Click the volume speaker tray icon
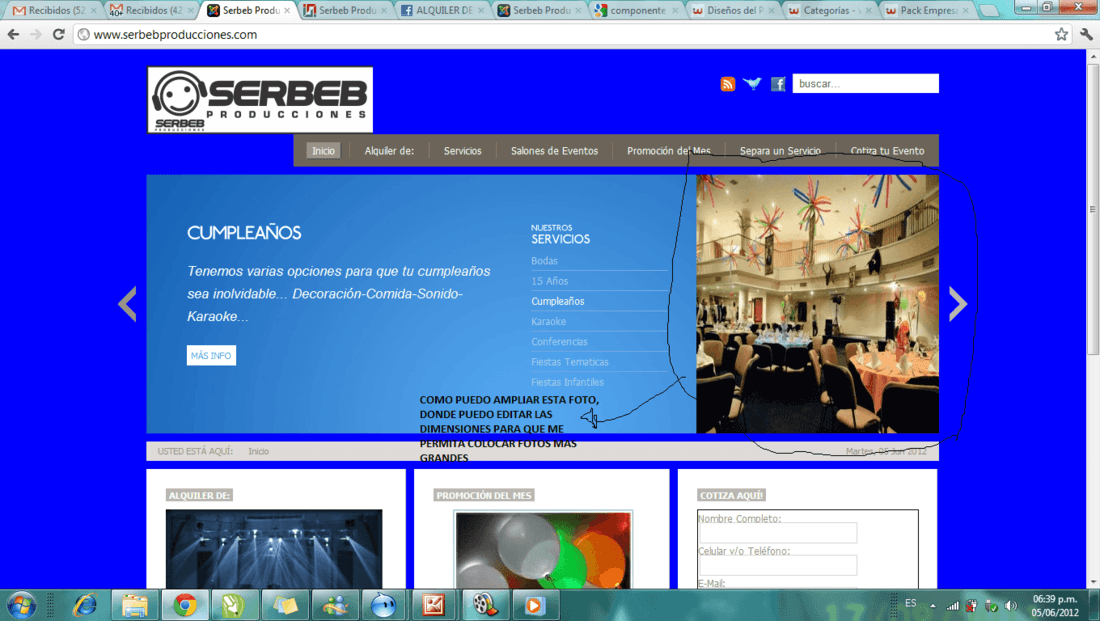 click(1010, 605)
